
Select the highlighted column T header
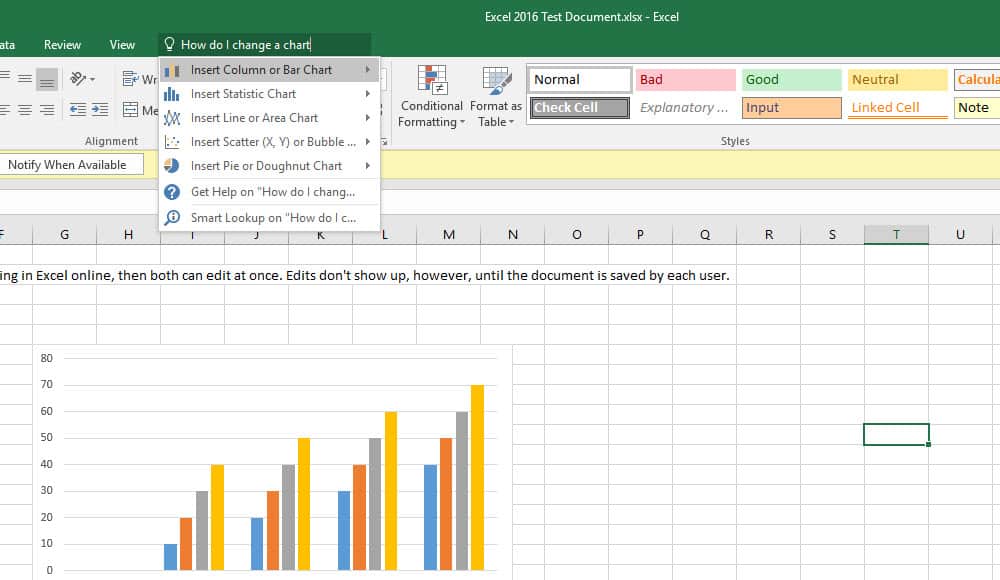(x=896, y=234)
